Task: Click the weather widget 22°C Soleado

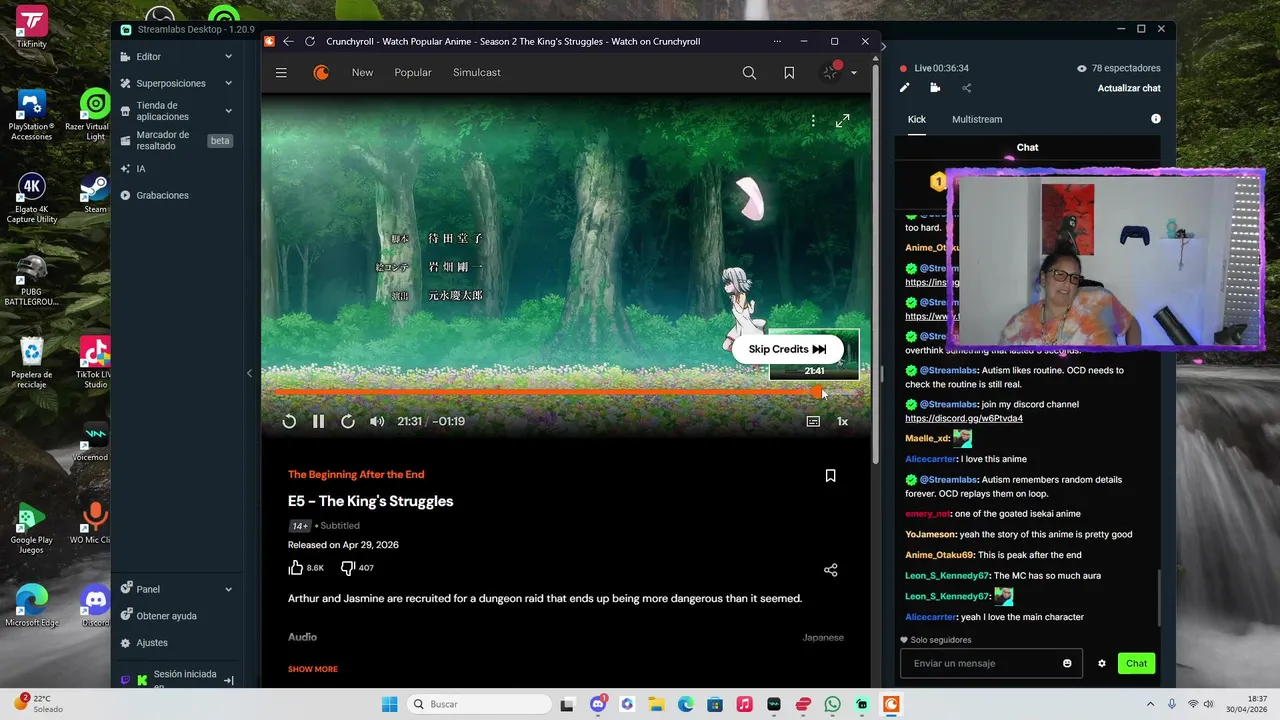Action: tap(39, 704)
